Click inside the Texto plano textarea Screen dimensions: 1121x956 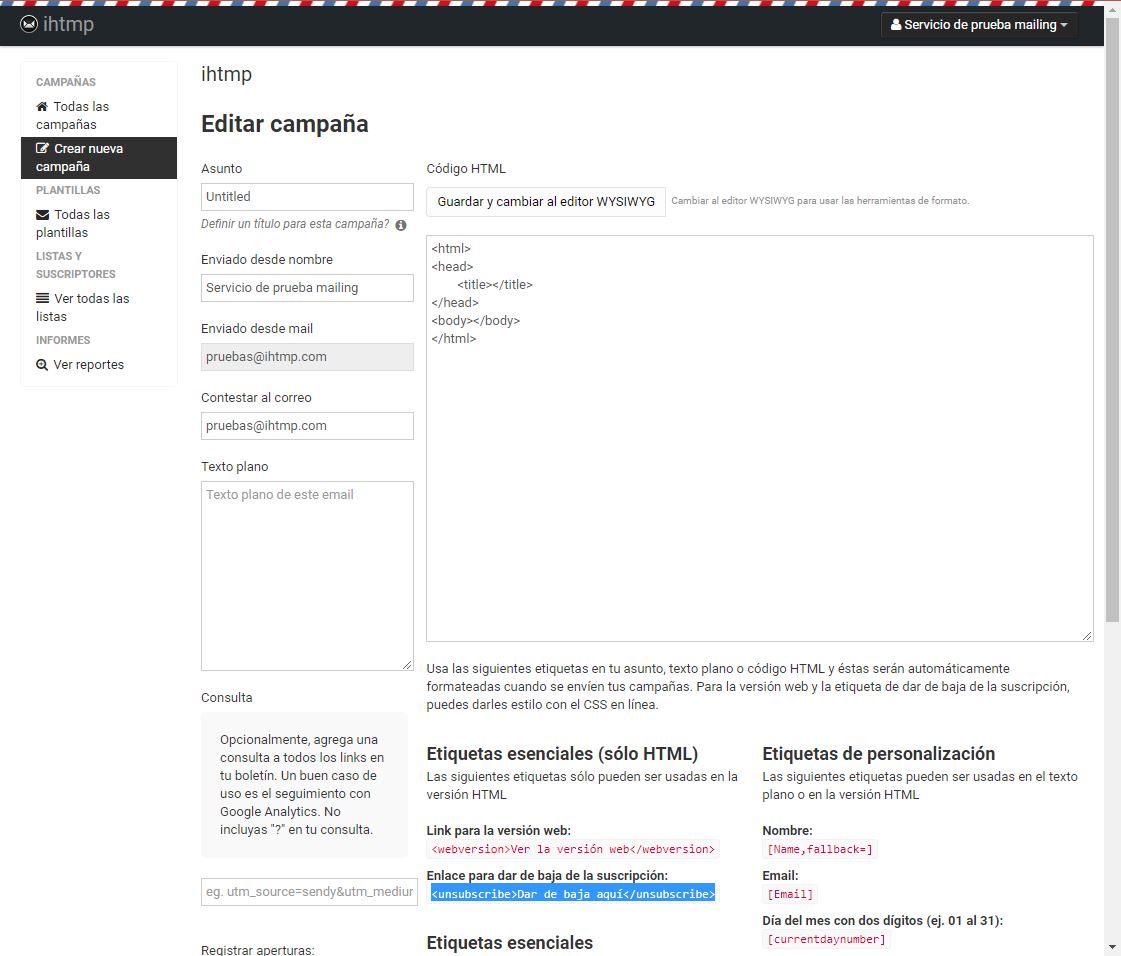(307, 576)
